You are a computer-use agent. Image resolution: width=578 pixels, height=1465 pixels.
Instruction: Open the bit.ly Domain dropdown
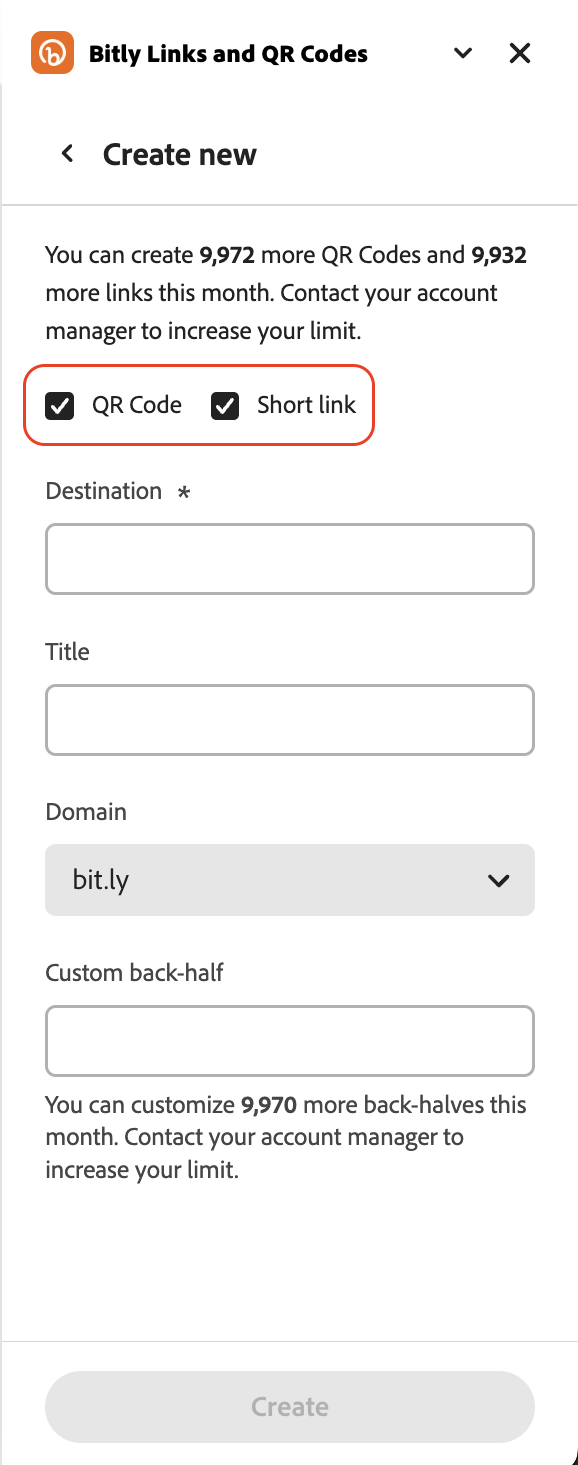click(x=290, y=880)
